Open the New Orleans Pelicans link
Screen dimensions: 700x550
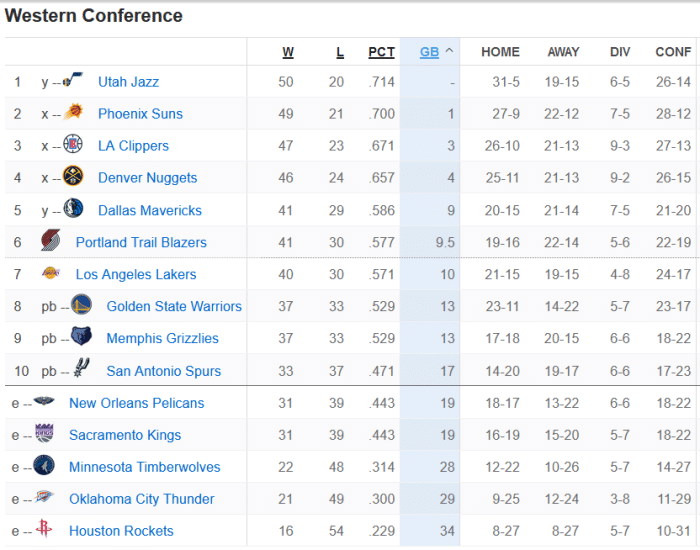136,403
